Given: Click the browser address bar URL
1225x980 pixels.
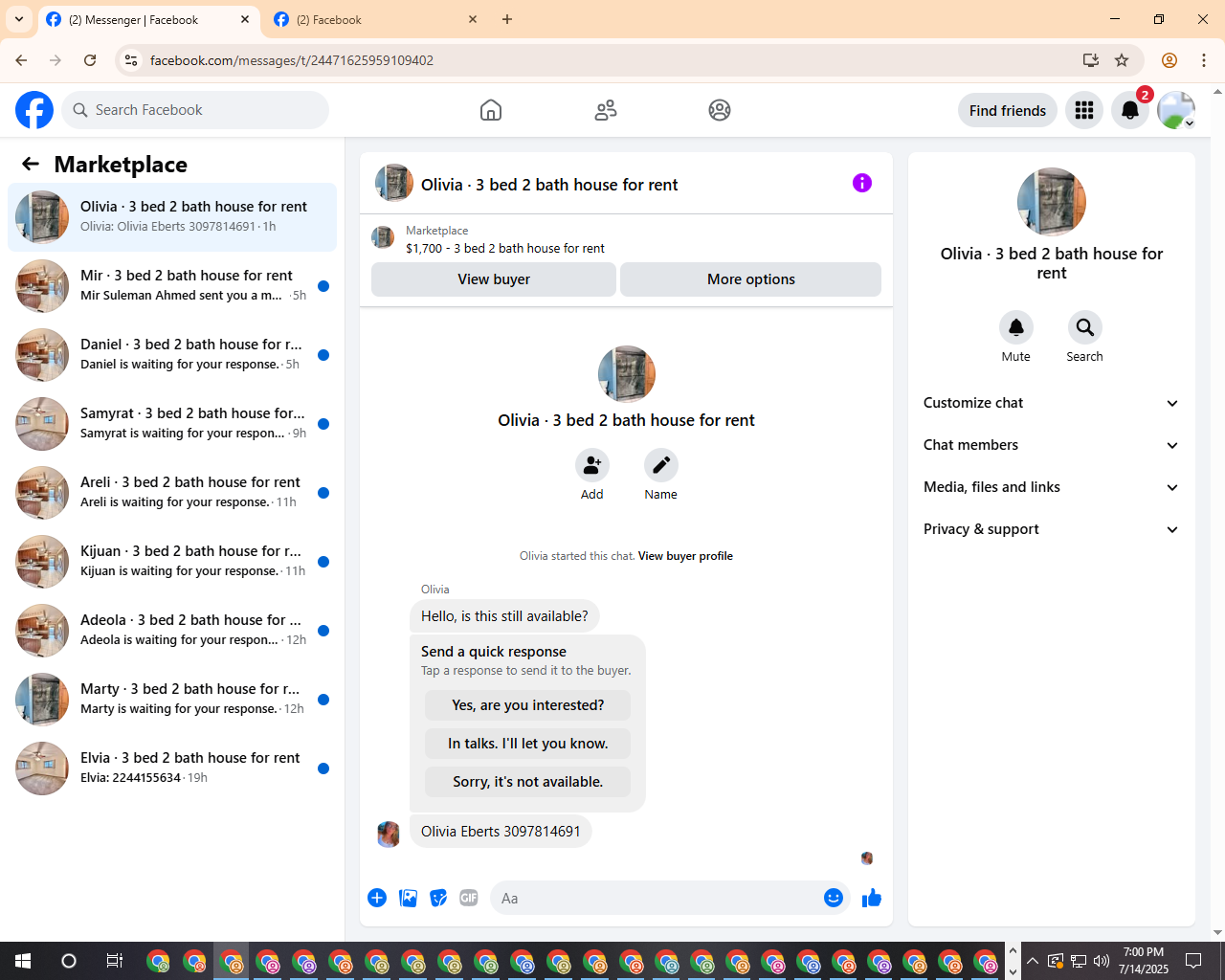Looking at the screenshot, I should point(292,60).
